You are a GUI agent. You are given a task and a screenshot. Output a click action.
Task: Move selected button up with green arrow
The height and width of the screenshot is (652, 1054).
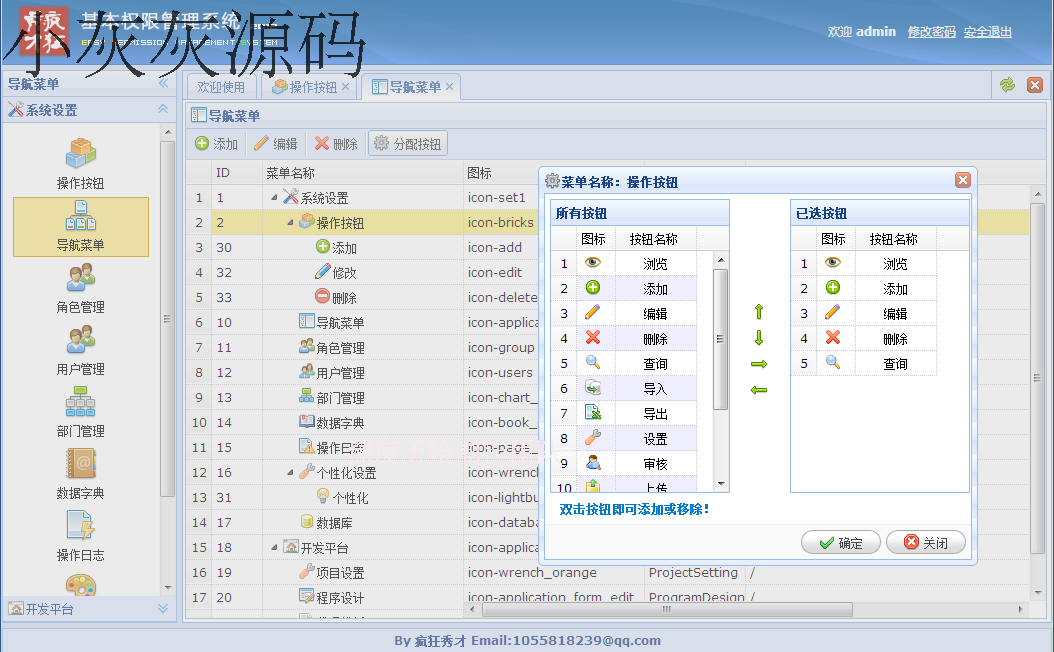pos(759,312)
